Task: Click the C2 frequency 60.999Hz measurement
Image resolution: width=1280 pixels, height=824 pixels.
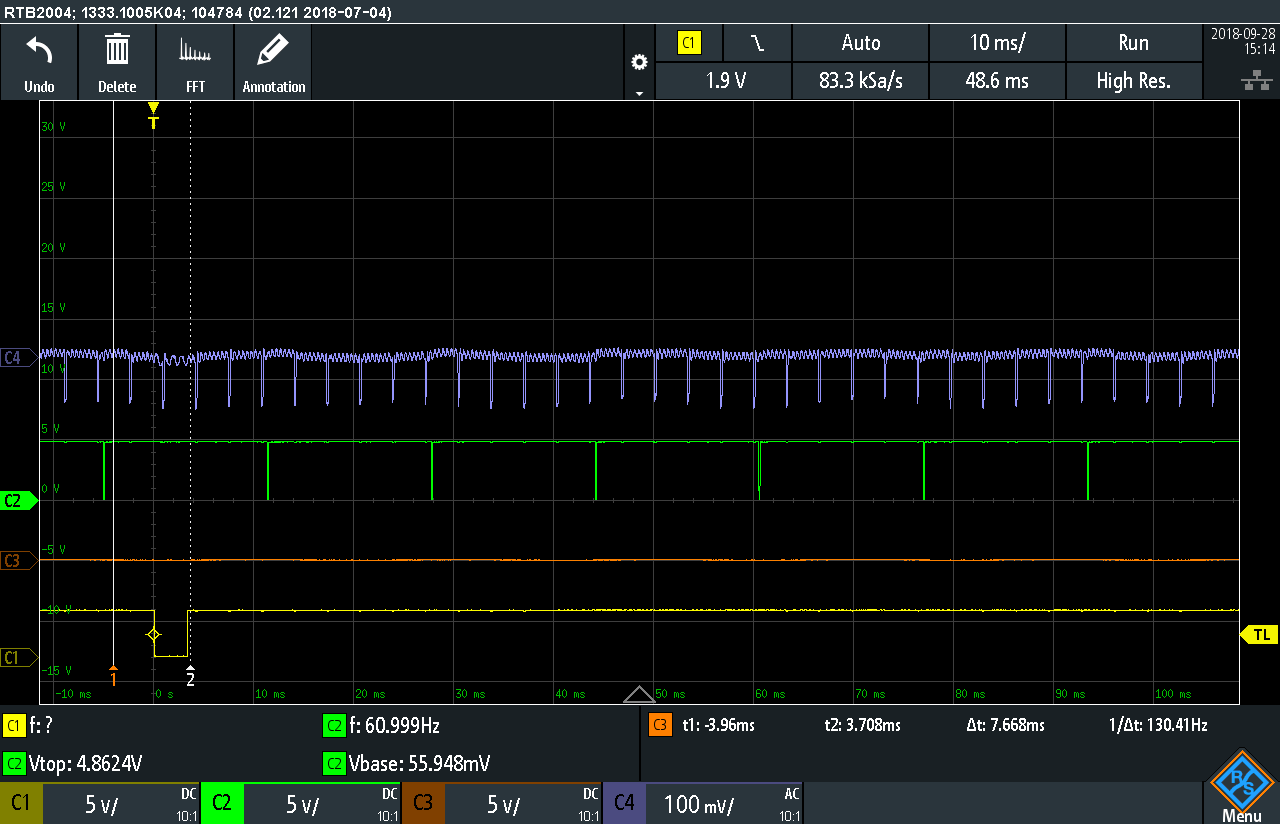Action: (394, 725)
